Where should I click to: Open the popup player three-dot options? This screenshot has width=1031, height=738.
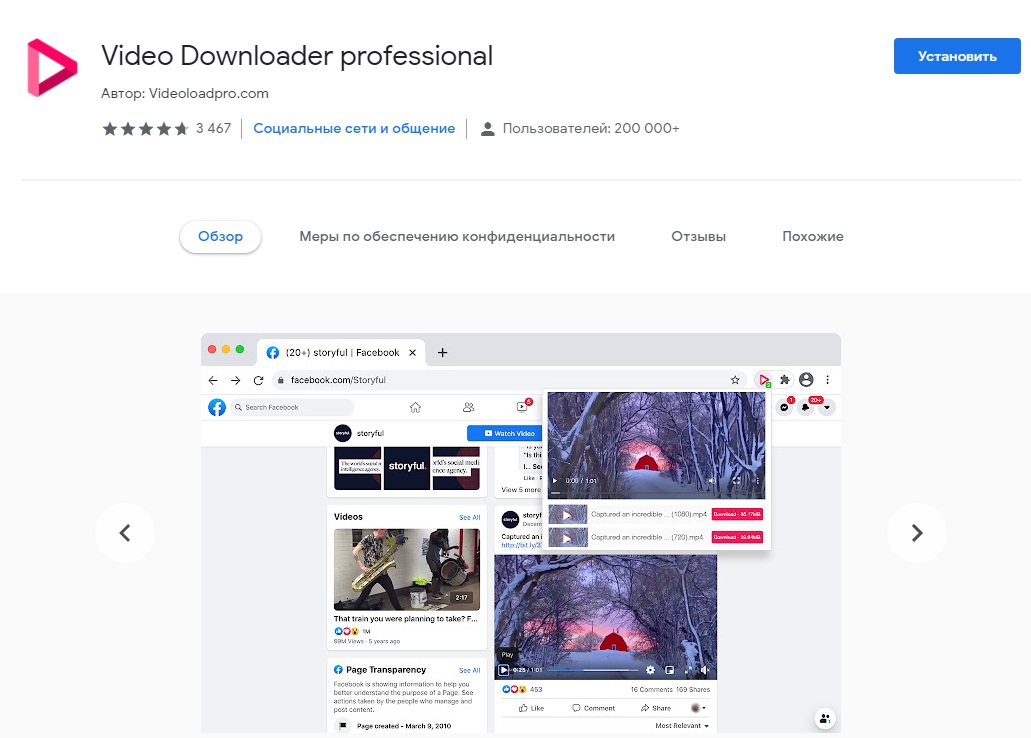pyautogui.click(x=758, y=480)
